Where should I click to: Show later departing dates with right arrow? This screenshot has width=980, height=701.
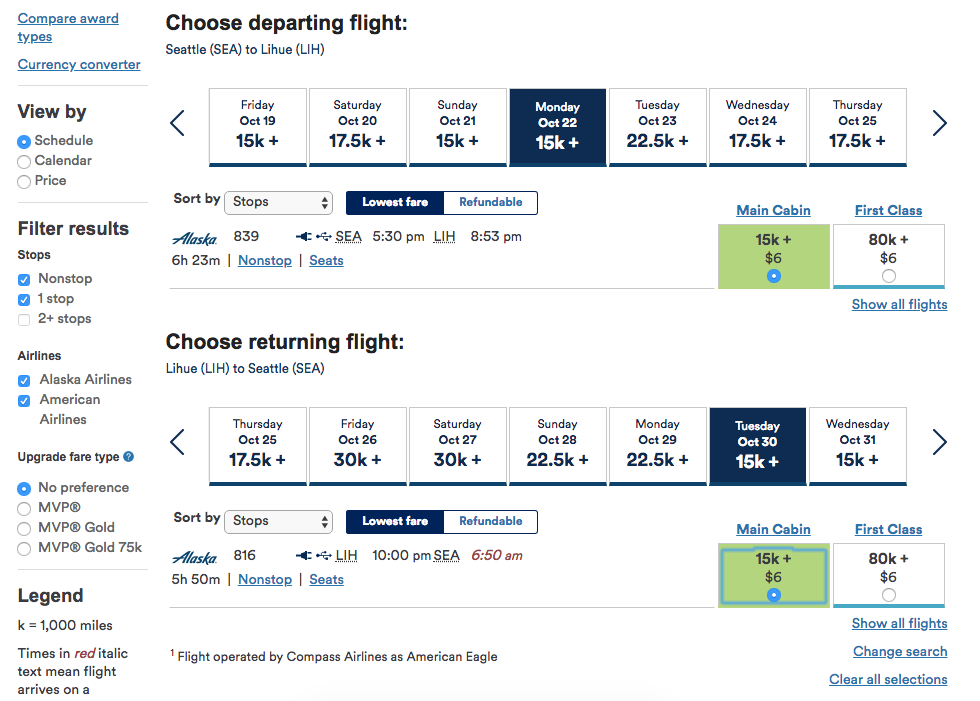tap(939, 123)
